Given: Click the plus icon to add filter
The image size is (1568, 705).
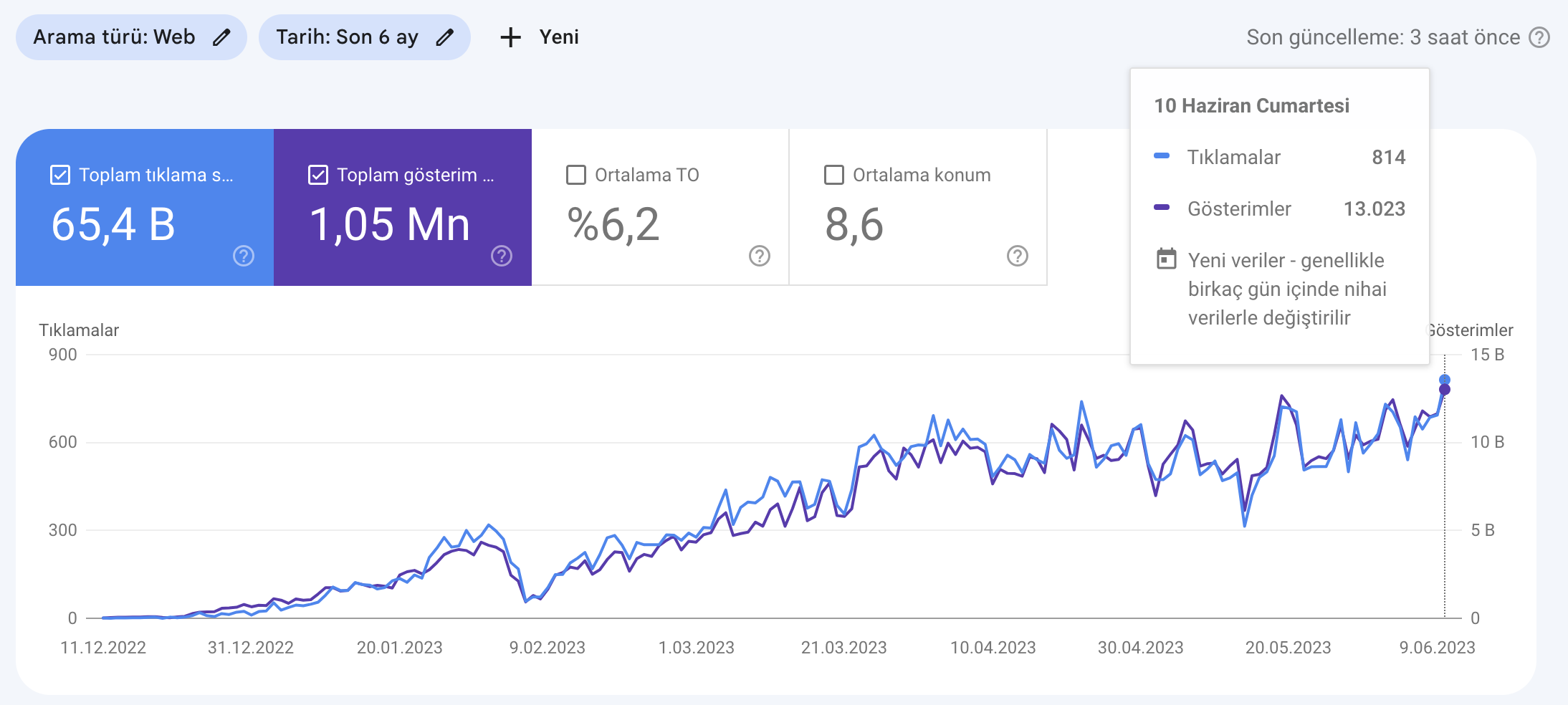Looking at the screenshot, I should click(x=510, y=37).
